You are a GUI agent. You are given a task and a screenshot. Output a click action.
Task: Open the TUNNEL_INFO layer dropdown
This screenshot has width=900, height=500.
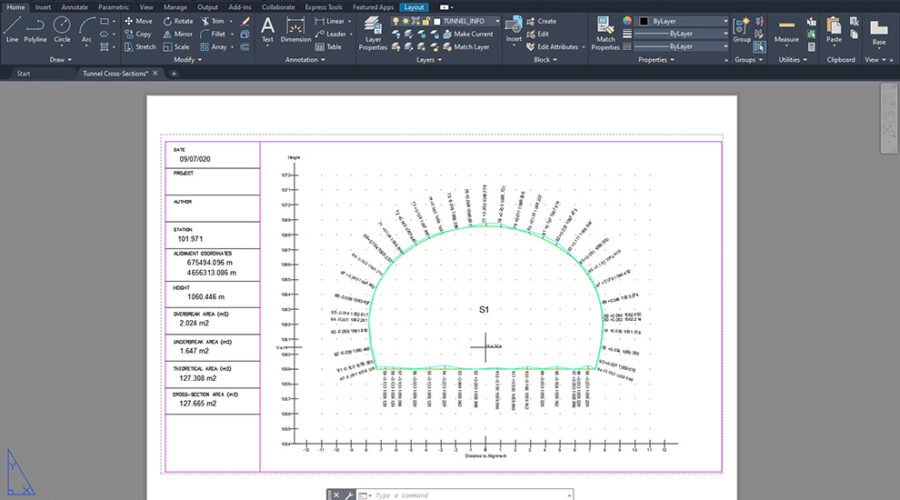[x=466, y=20]
